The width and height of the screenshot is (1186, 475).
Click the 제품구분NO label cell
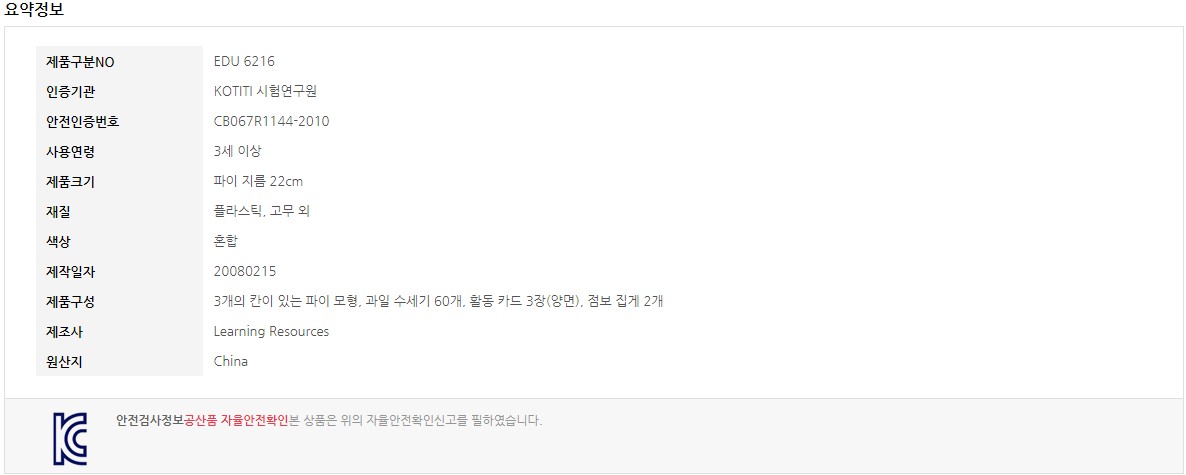[120, 61]
